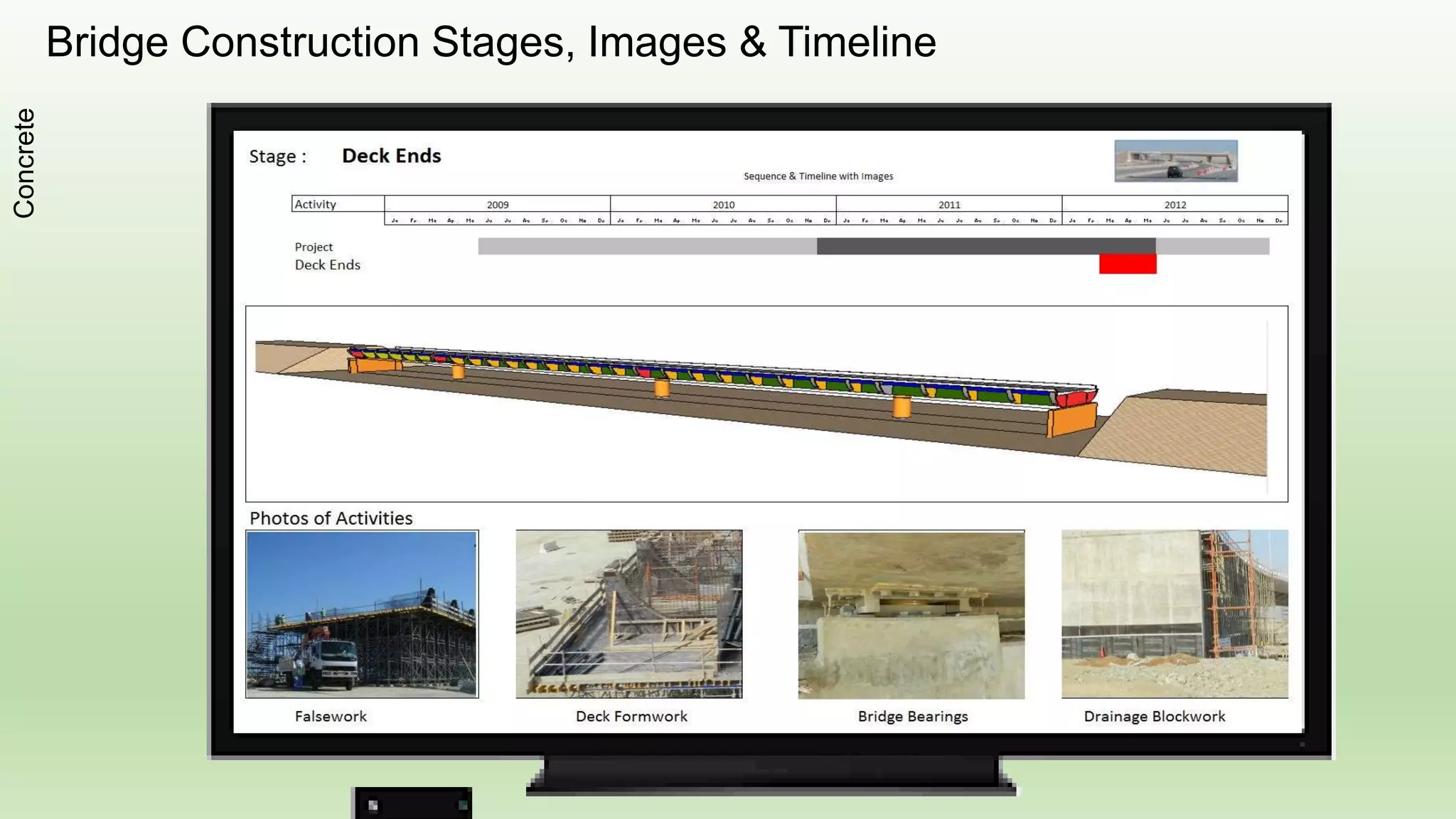Click the bridge preview thumbnail at top right
This screenshot has height=819, width=1456.
pyautogui.click(x=1175, y=161)
